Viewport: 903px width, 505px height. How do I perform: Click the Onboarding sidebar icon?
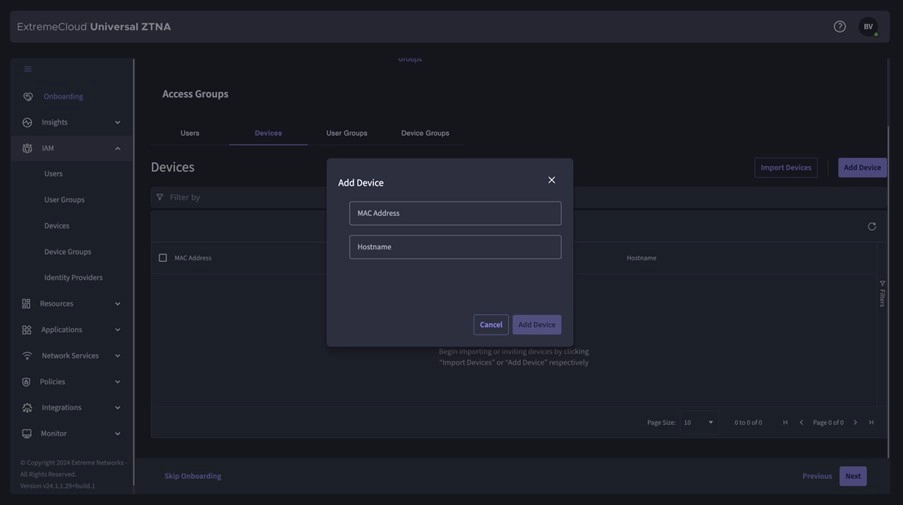coord(28,96)
